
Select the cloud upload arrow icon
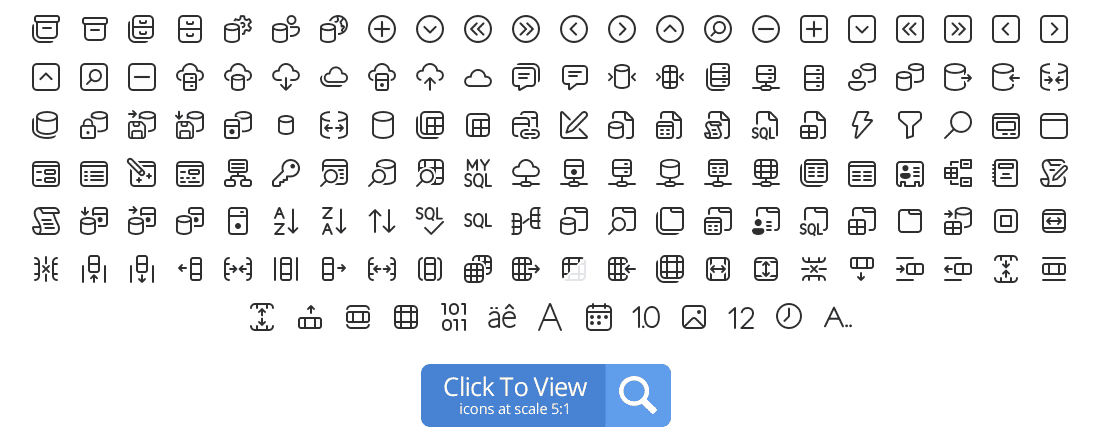[x=430, y=77]
